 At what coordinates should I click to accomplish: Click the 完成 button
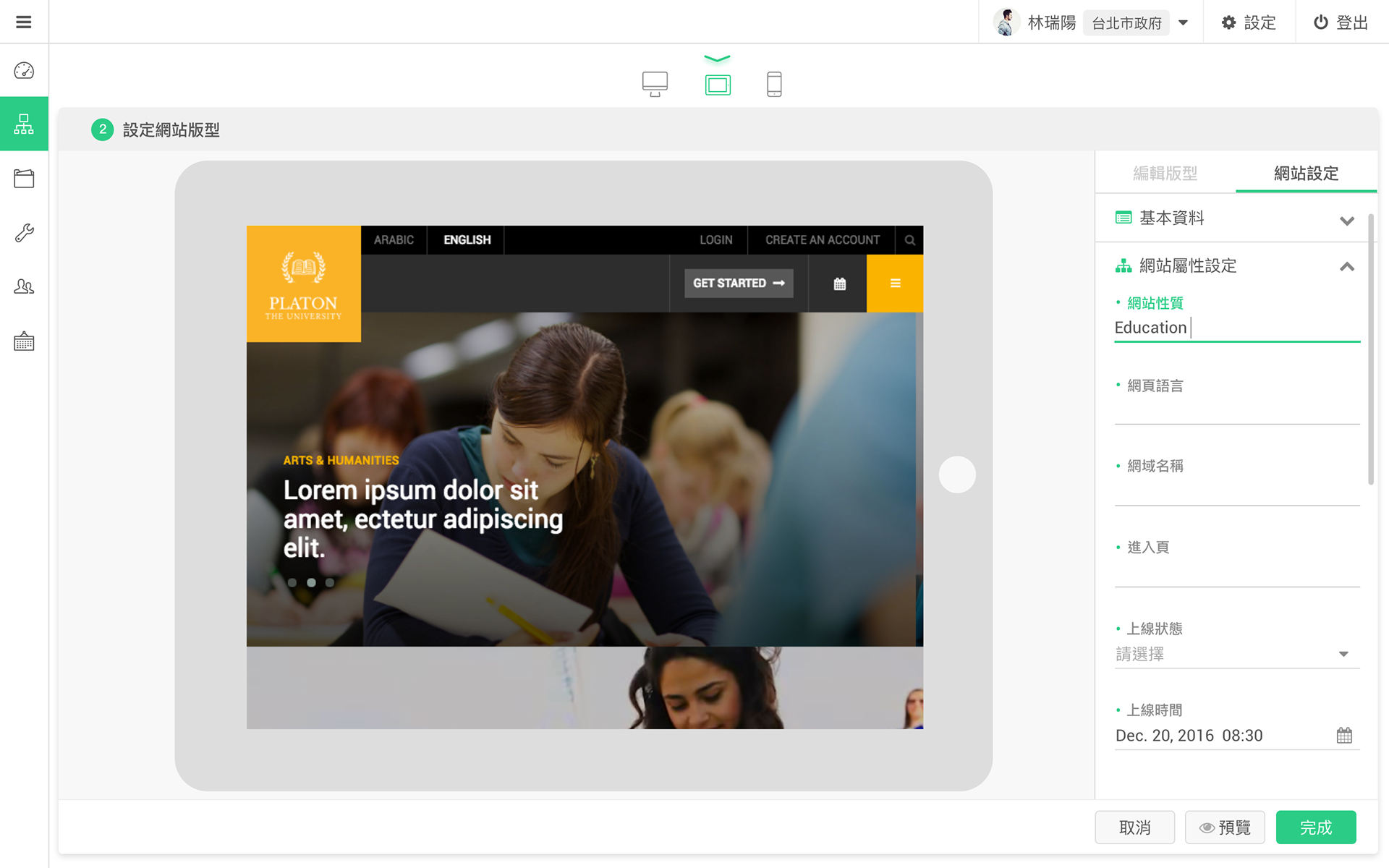(1315, 827)
